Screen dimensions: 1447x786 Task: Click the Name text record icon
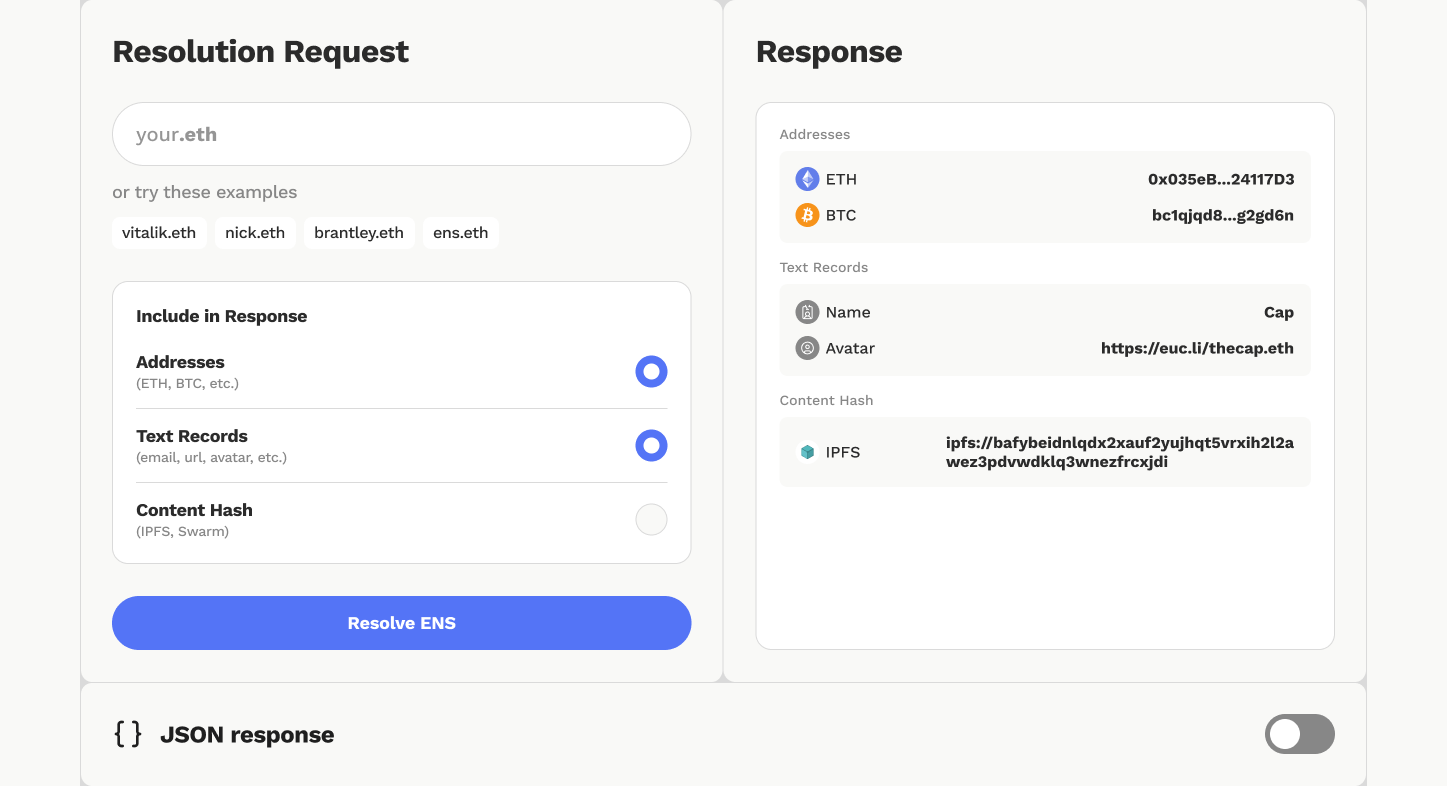(x=807, y=312)
